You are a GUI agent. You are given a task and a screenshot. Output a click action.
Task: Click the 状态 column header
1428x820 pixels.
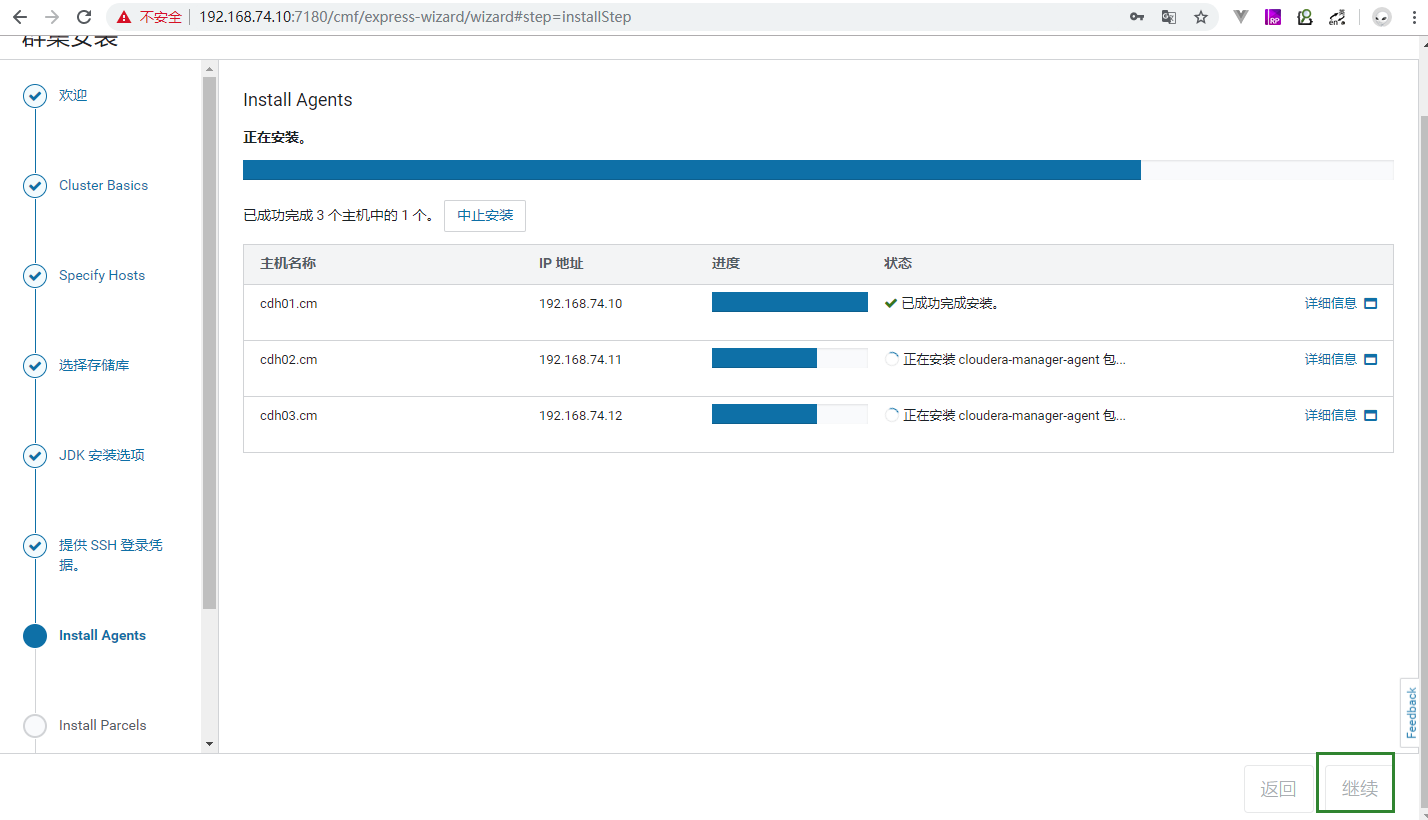(x=898, y=263)
